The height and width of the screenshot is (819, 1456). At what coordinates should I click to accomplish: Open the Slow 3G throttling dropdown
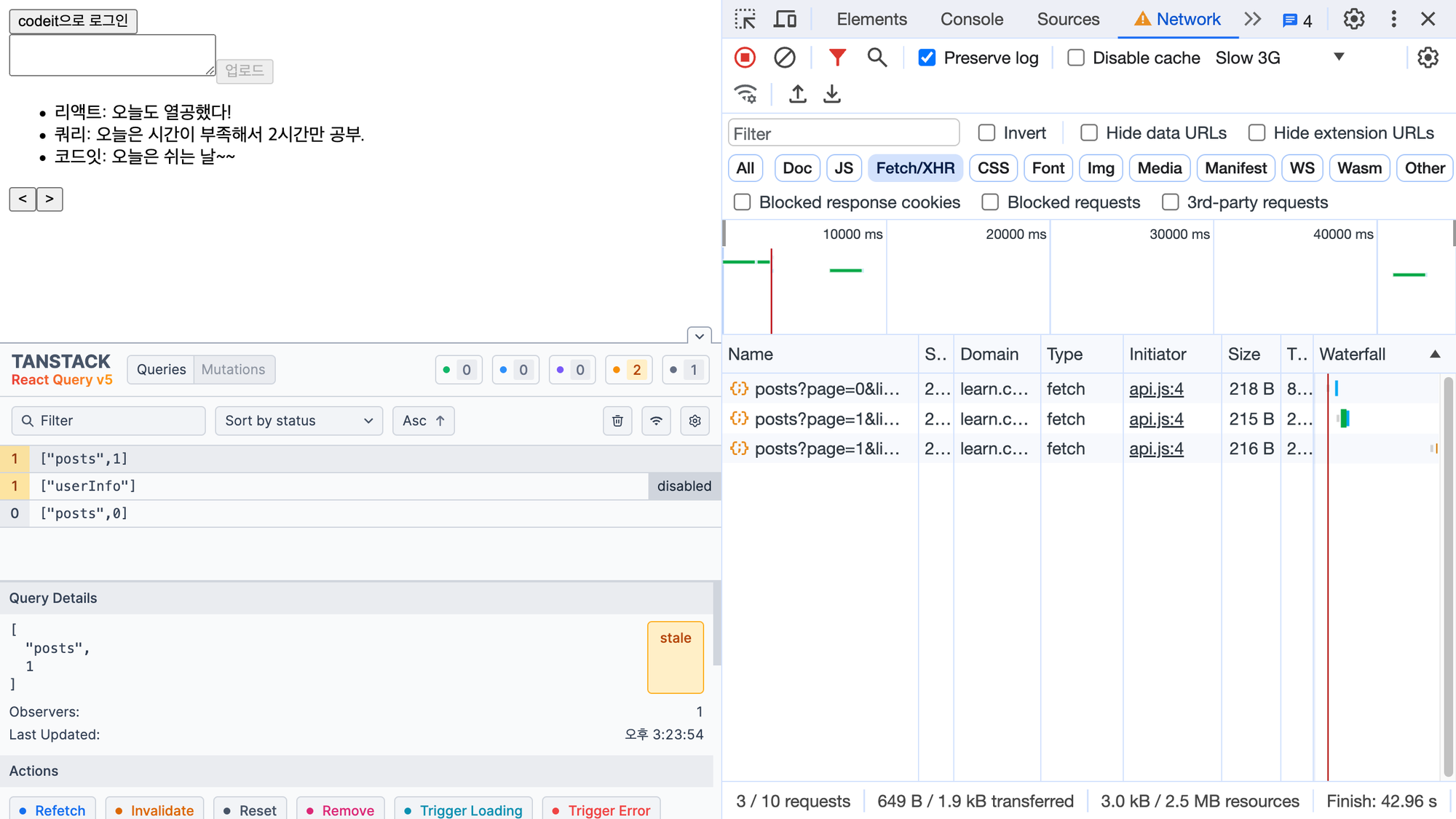click(x=1279, y=58)
